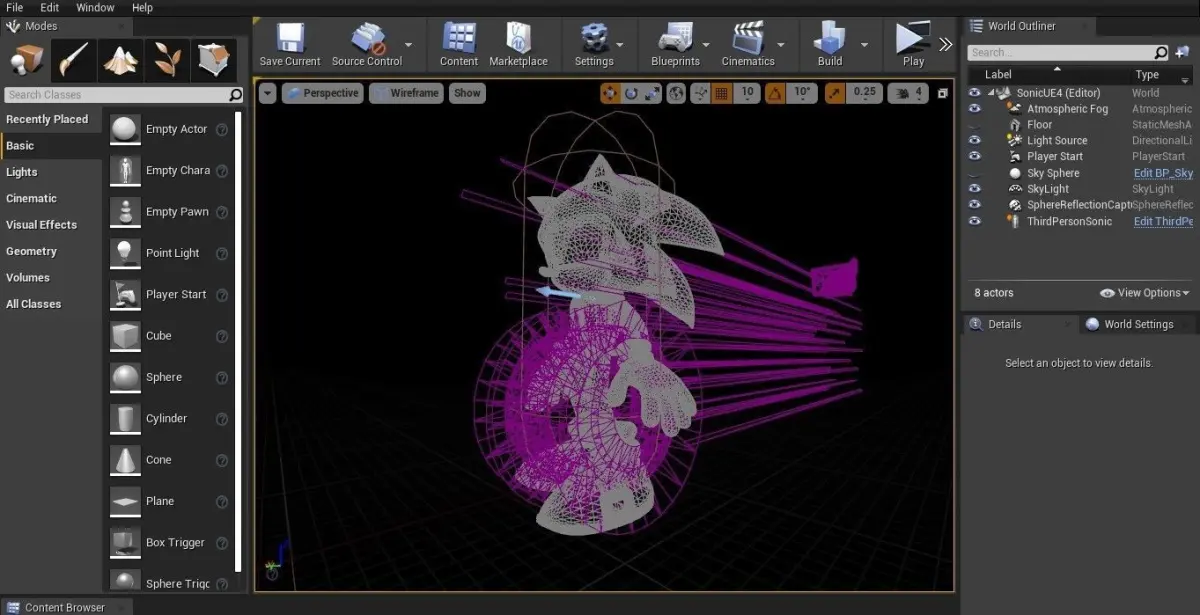Open the rotation snap 10° dropdown
This screenshot has height=615, width=1200.
coord(802,93)
